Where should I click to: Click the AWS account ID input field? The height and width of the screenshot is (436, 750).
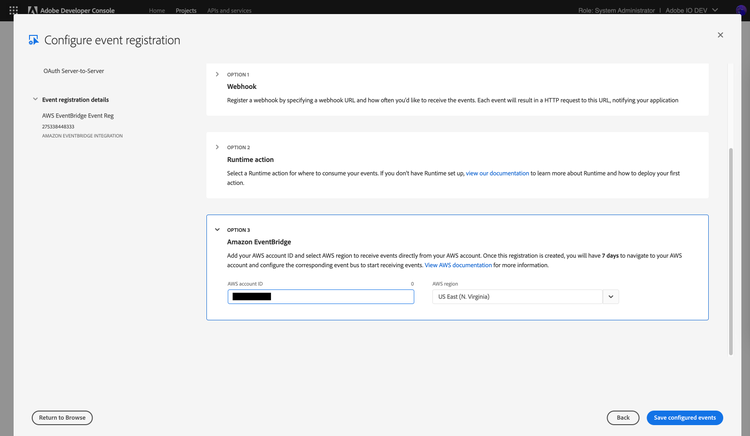point(321,296)
